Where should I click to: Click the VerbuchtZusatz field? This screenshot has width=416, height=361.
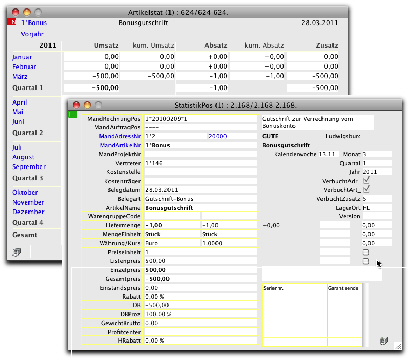[377, 199]
